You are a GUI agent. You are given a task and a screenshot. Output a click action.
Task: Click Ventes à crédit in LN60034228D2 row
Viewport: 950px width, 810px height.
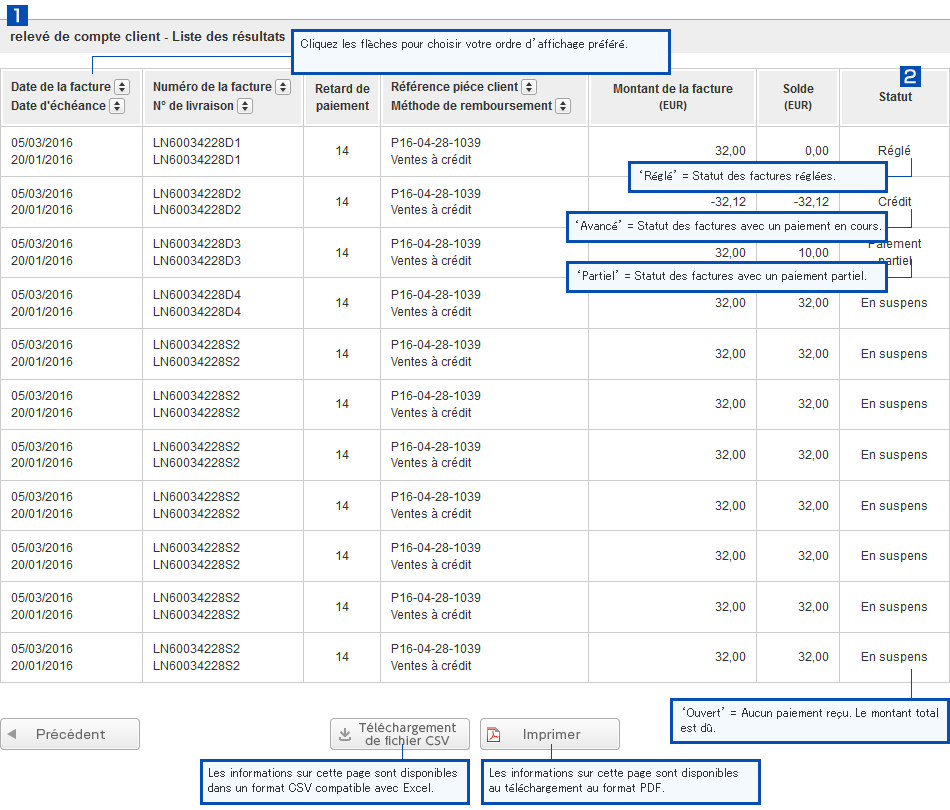coord(431,210)
